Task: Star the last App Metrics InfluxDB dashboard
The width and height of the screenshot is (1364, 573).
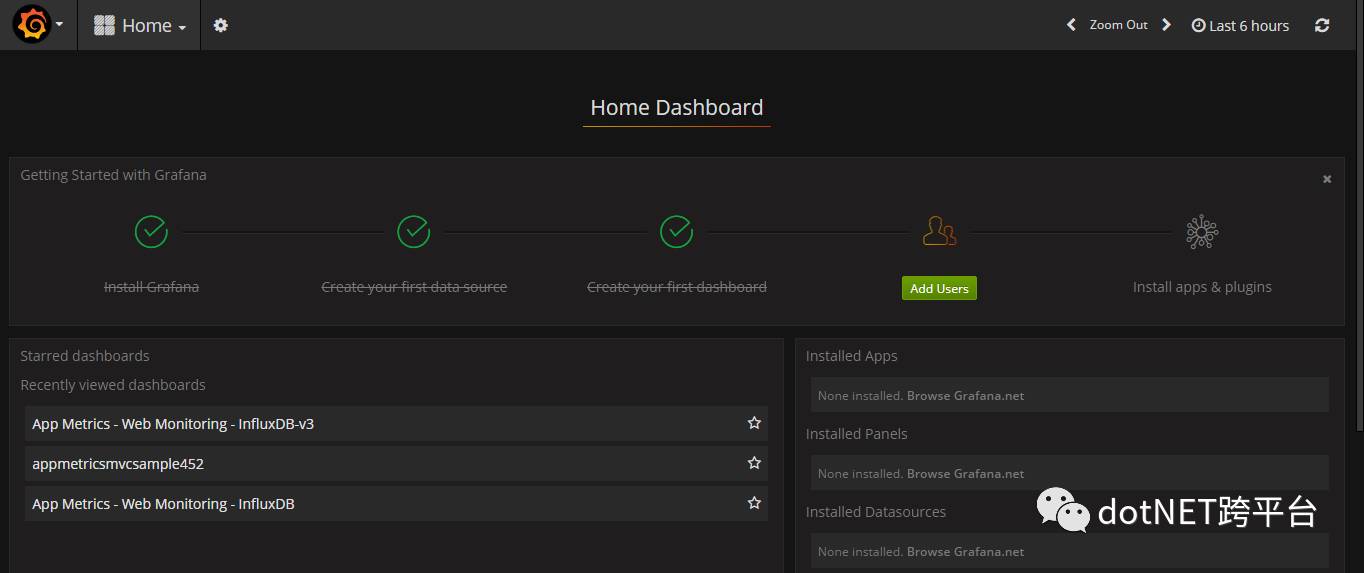Action: pos(754,503)
